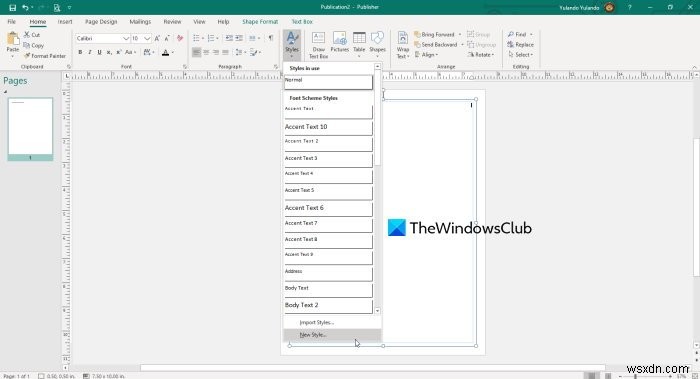
Task: Open Customize Quick Access Toolbar arrow
Action: tap(69, 8)
